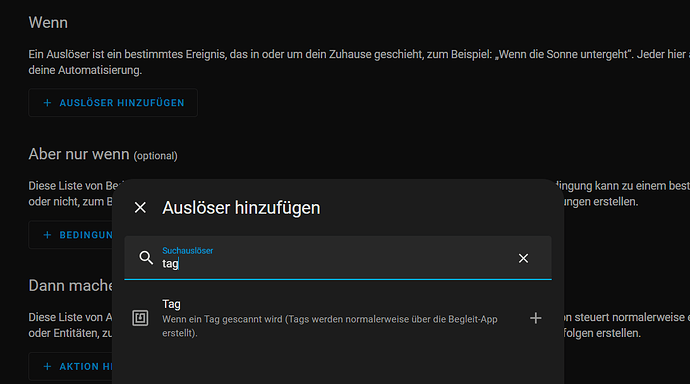Click the Wenn section heading
The height and width of the screenshot is (384, 690).
click(x=48, y=22)
